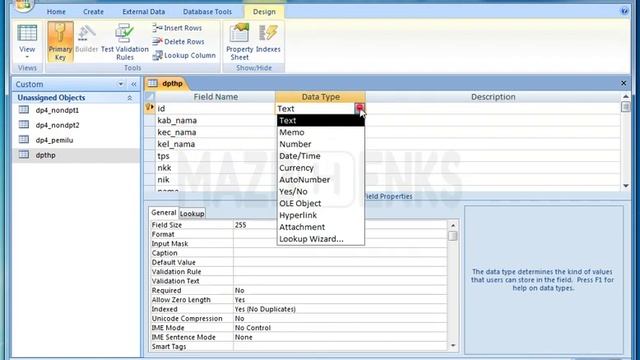640x360 pixels.
Task: Click Delete Rows in Tools group
Action: pos(178,42)
